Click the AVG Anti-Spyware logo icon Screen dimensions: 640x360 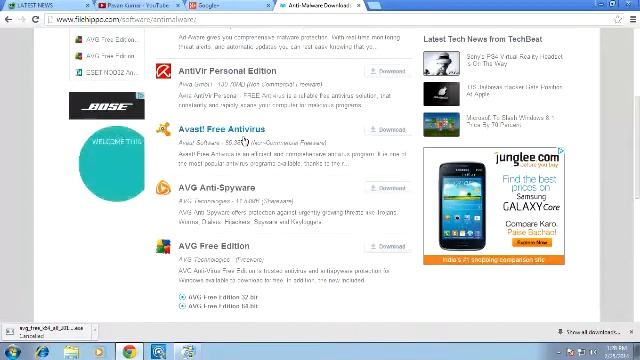[x=163, y=188]
